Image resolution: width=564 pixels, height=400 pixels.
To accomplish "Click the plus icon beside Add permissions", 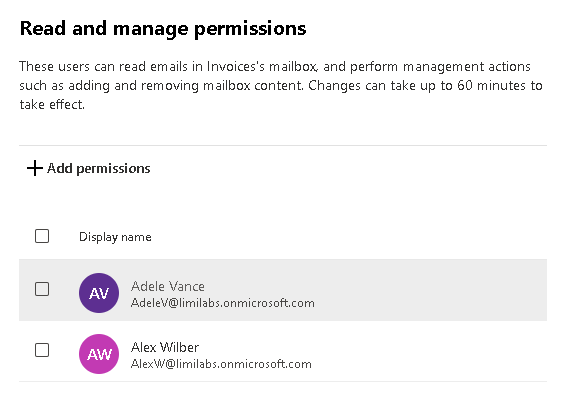I will point(35,168).
